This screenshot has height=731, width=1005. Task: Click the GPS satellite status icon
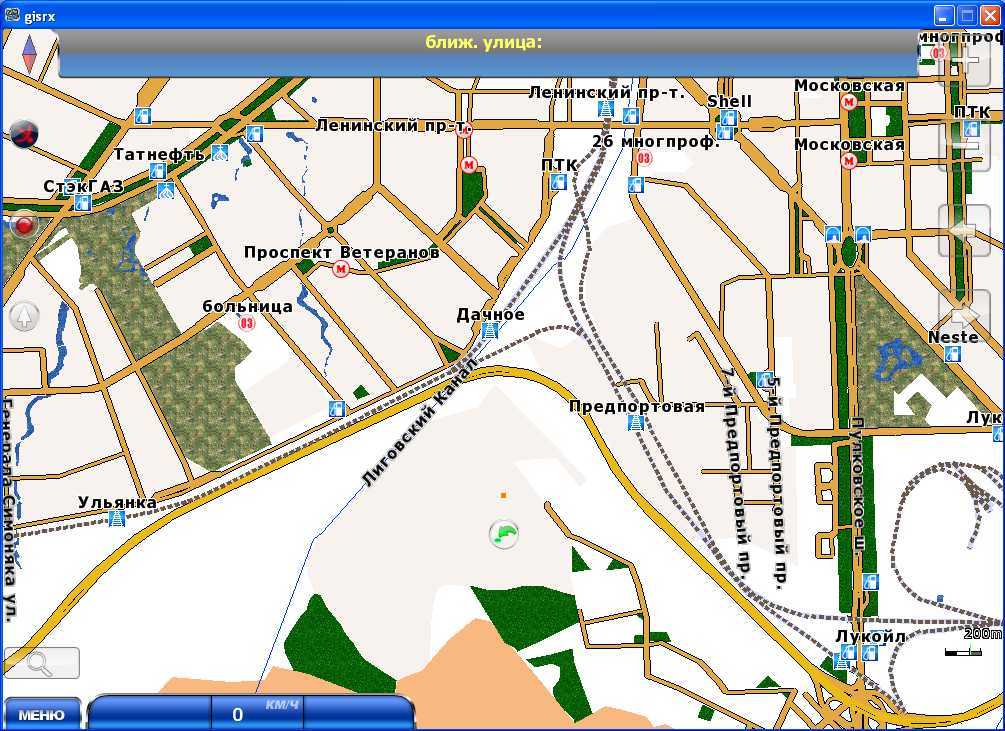[x=25, y=133]
